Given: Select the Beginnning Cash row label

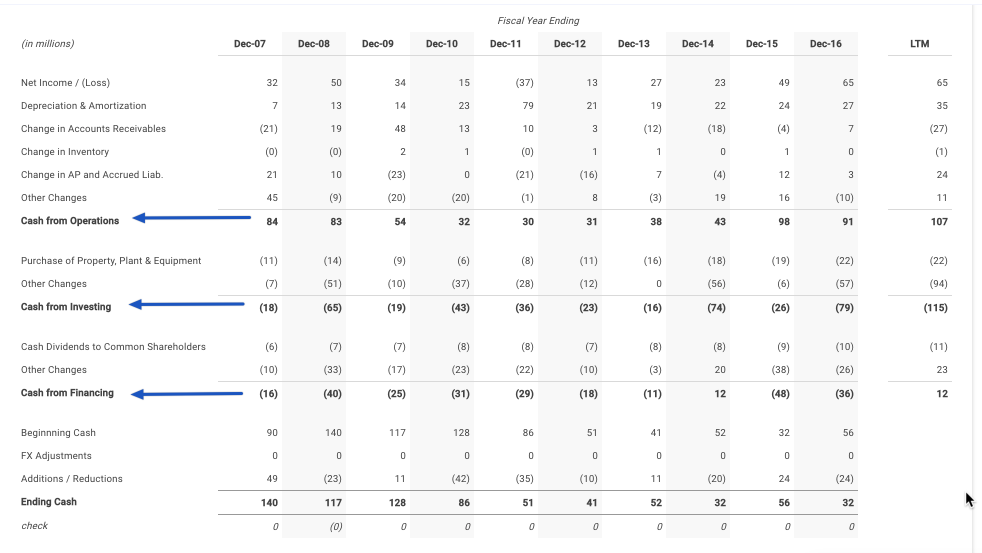Looking at the screenshot, I should [x=58, y=433].
